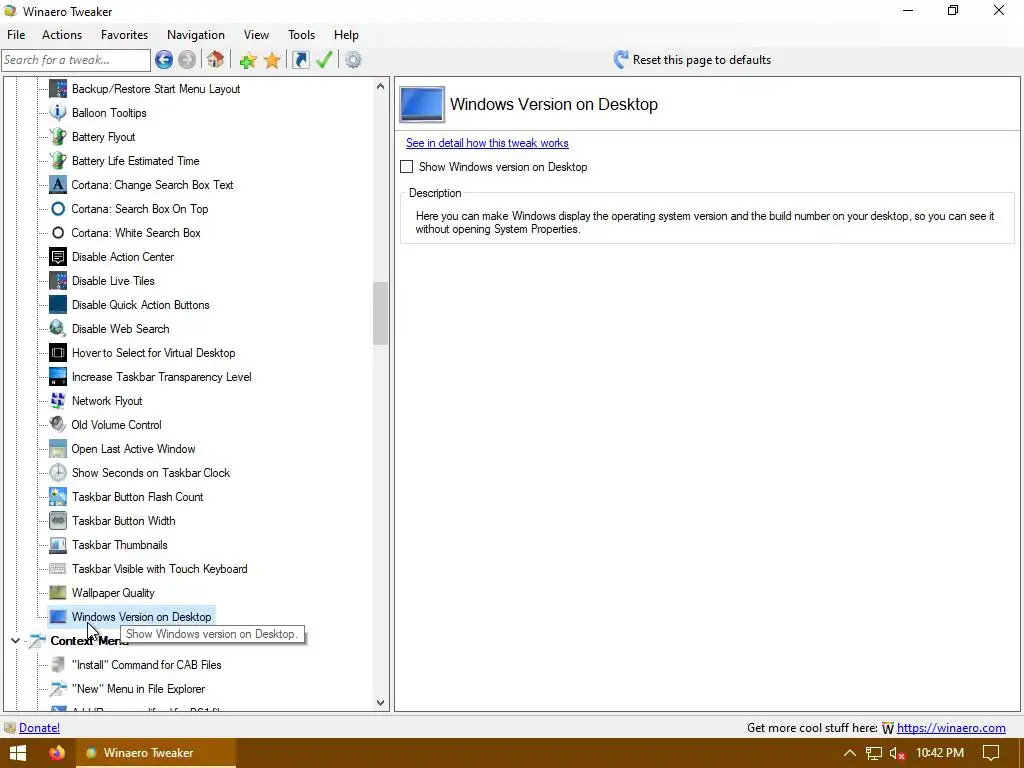Viewport: 1024px width, 768px height.
Task: Click in the Search for a tweak field
Action: [76, 60]
